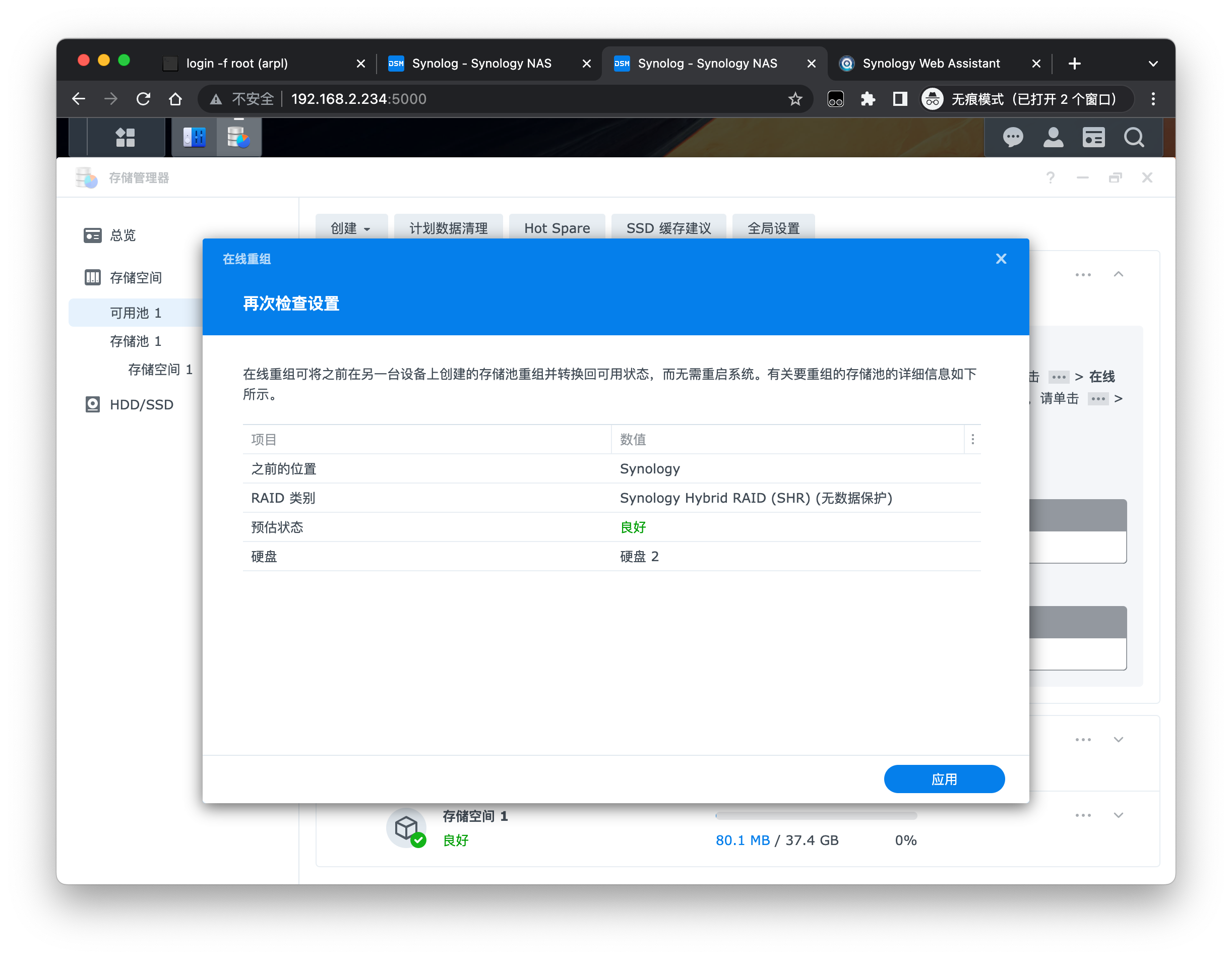
Task: Click the browser back arrow
Action: (79, 99)
